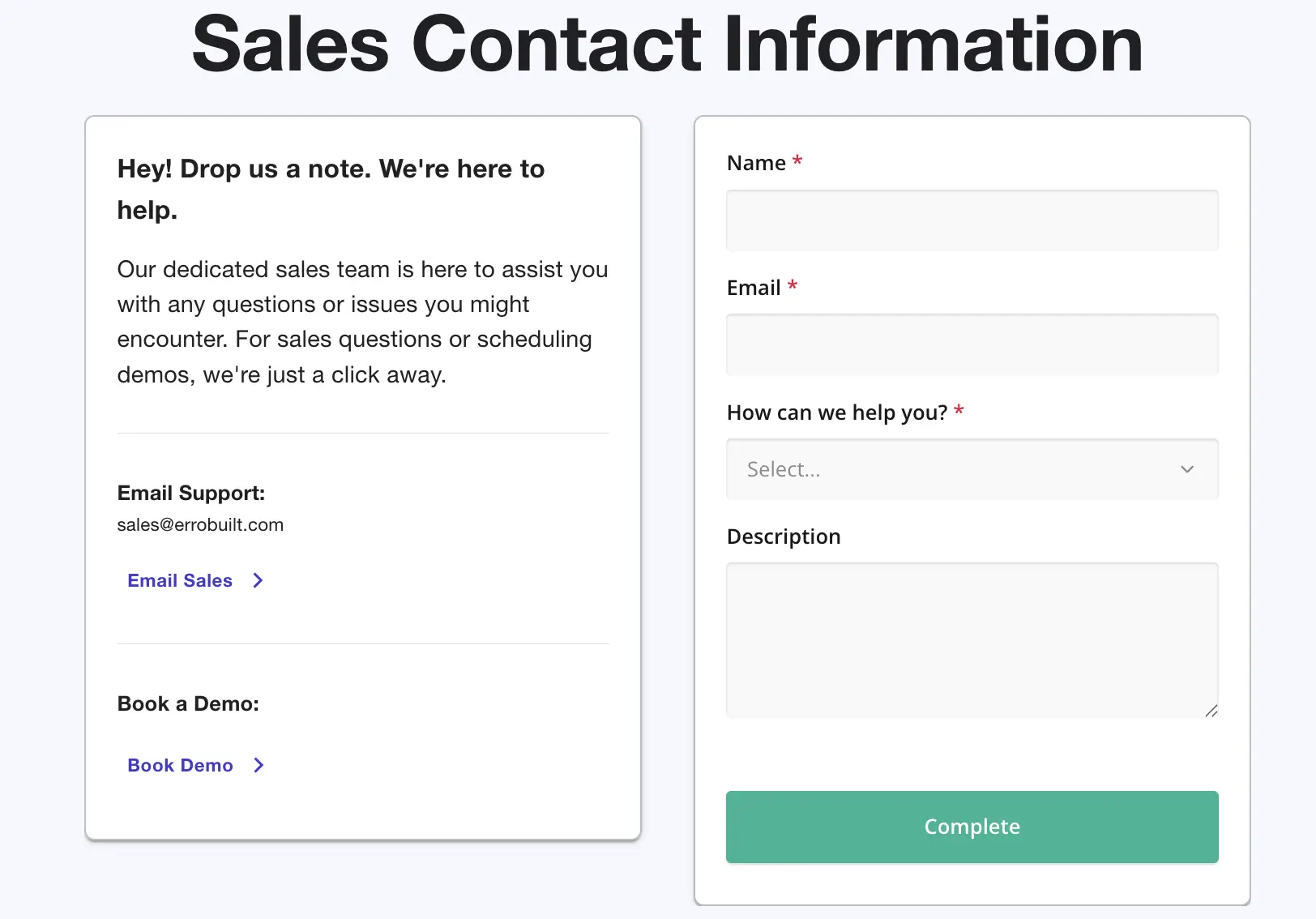Click the 'Description' field label
This screenshot has height=919, width=1316.
click(783, 536)
